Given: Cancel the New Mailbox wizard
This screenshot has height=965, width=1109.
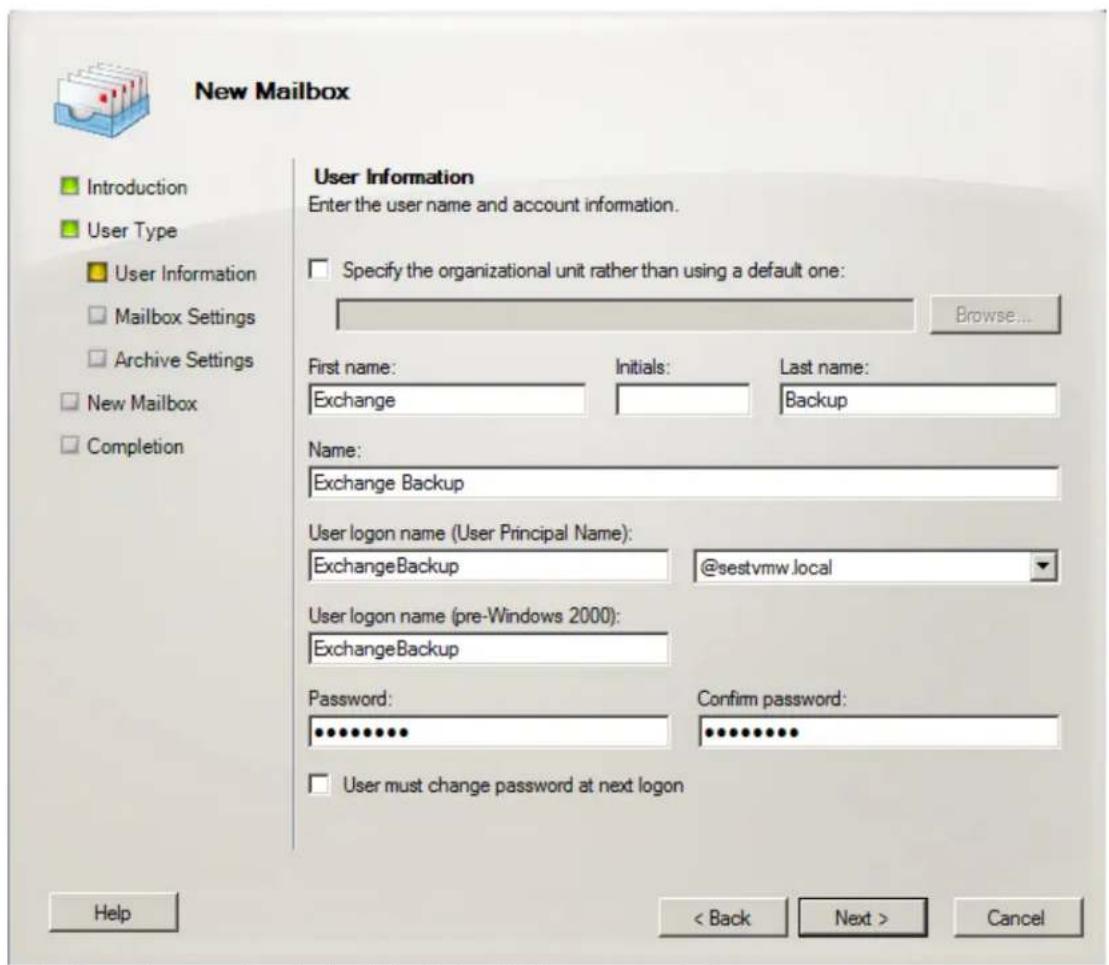Looking at the screenshot, I should [1017, 918].
